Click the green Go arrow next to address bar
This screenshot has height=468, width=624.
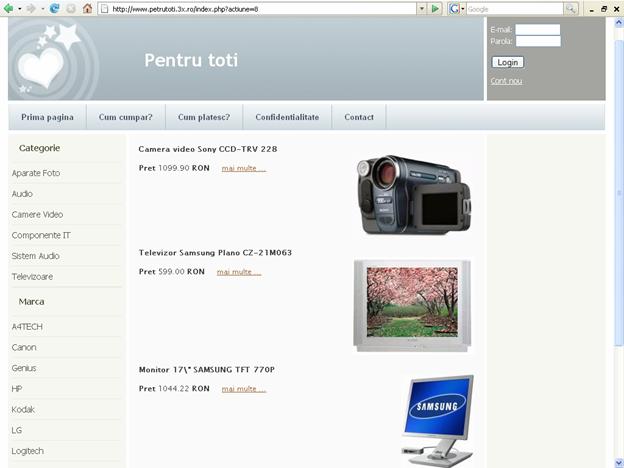(436, 8)
